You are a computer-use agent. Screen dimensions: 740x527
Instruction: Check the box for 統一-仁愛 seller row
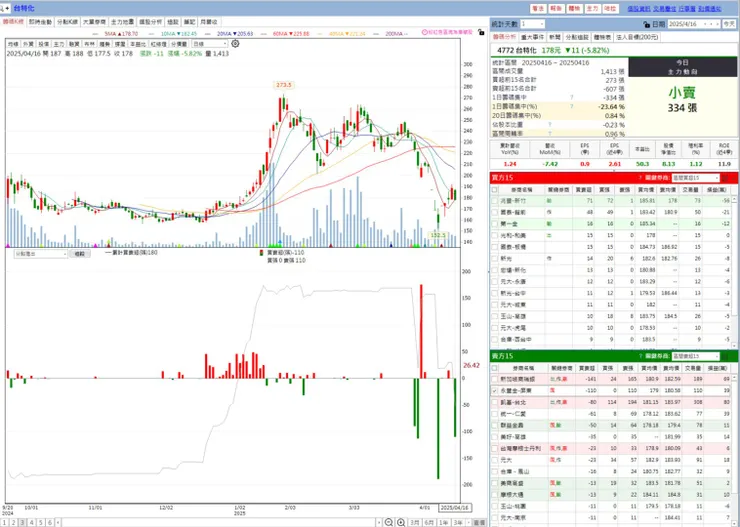pyautogui.click(x=494, y=414)
